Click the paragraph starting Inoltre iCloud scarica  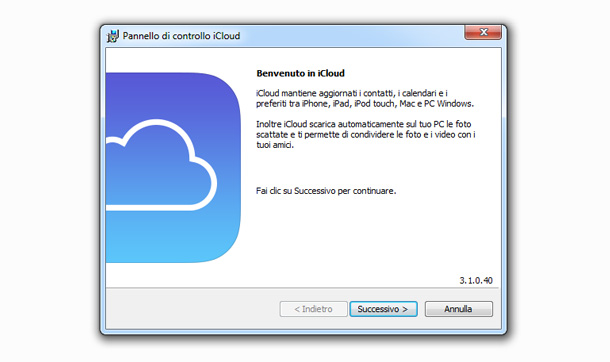(366, 135)
